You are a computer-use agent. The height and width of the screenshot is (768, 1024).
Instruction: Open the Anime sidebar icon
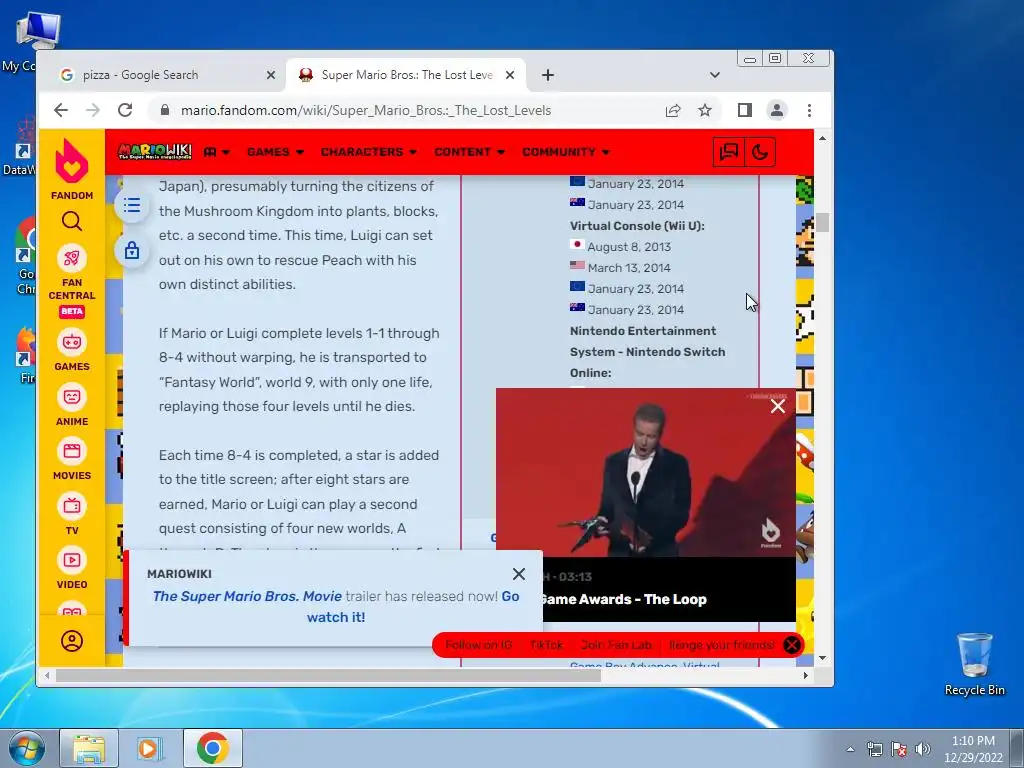tap(72, 397)
